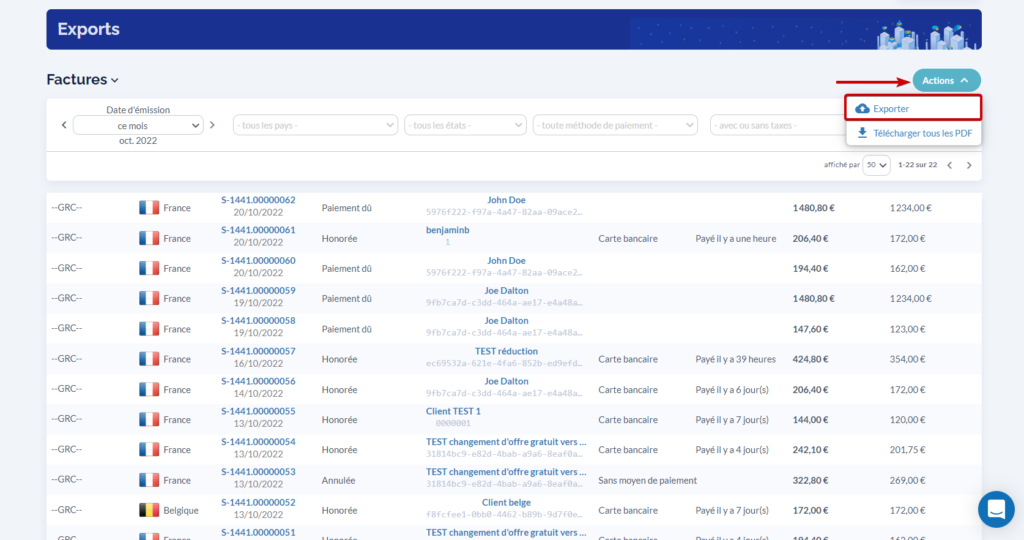
Task: Click 'Payé il y a 39 heures' text
Action: tap(735, 359)
